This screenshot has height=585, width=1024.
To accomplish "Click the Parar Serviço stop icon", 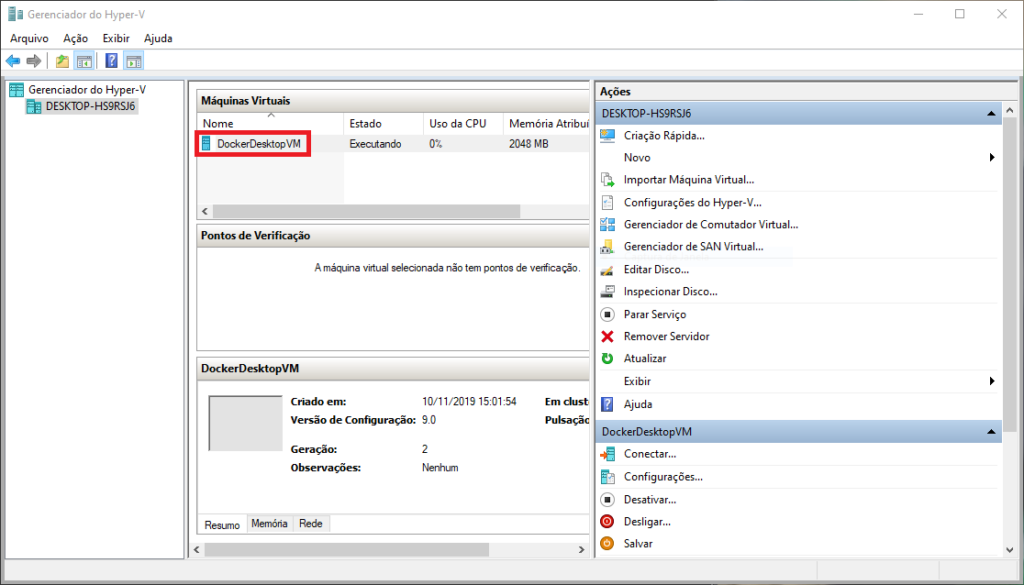I will click(x=607, y=315).
